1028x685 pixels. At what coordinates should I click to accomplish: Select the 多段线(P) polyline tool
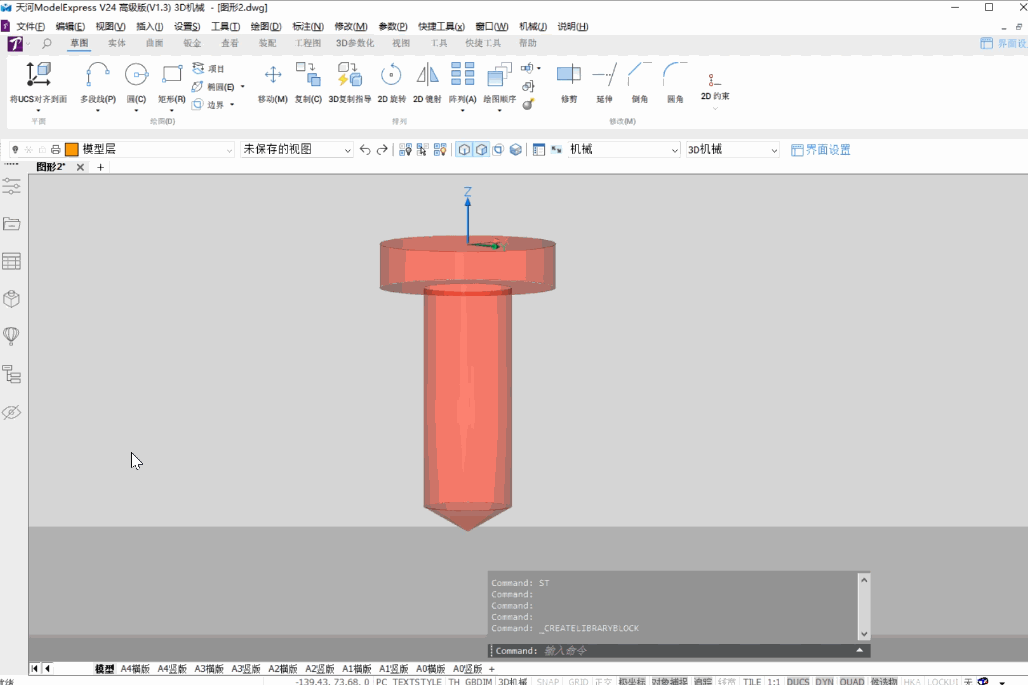tap(98, 83)
